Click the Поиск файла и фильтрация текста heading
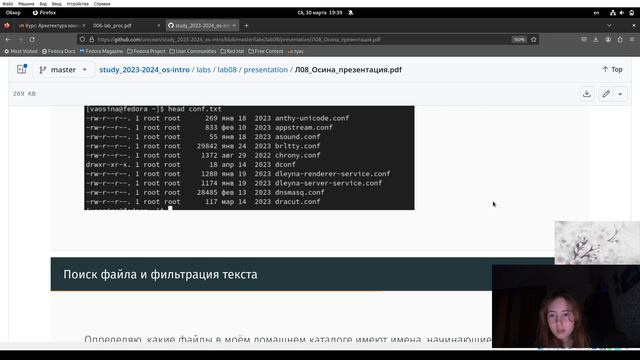Image resolution: width=640 pixels, height=360 pixels. pos(160,274)
